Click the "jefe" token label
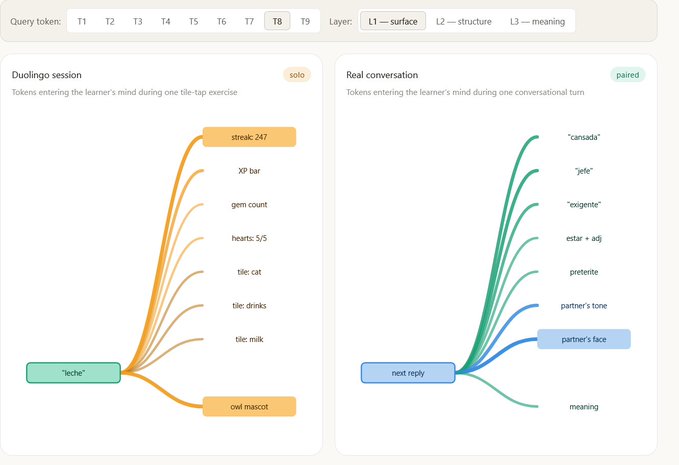Image resolution: width=679 pixels, height=465 pixels. [584, 171]
